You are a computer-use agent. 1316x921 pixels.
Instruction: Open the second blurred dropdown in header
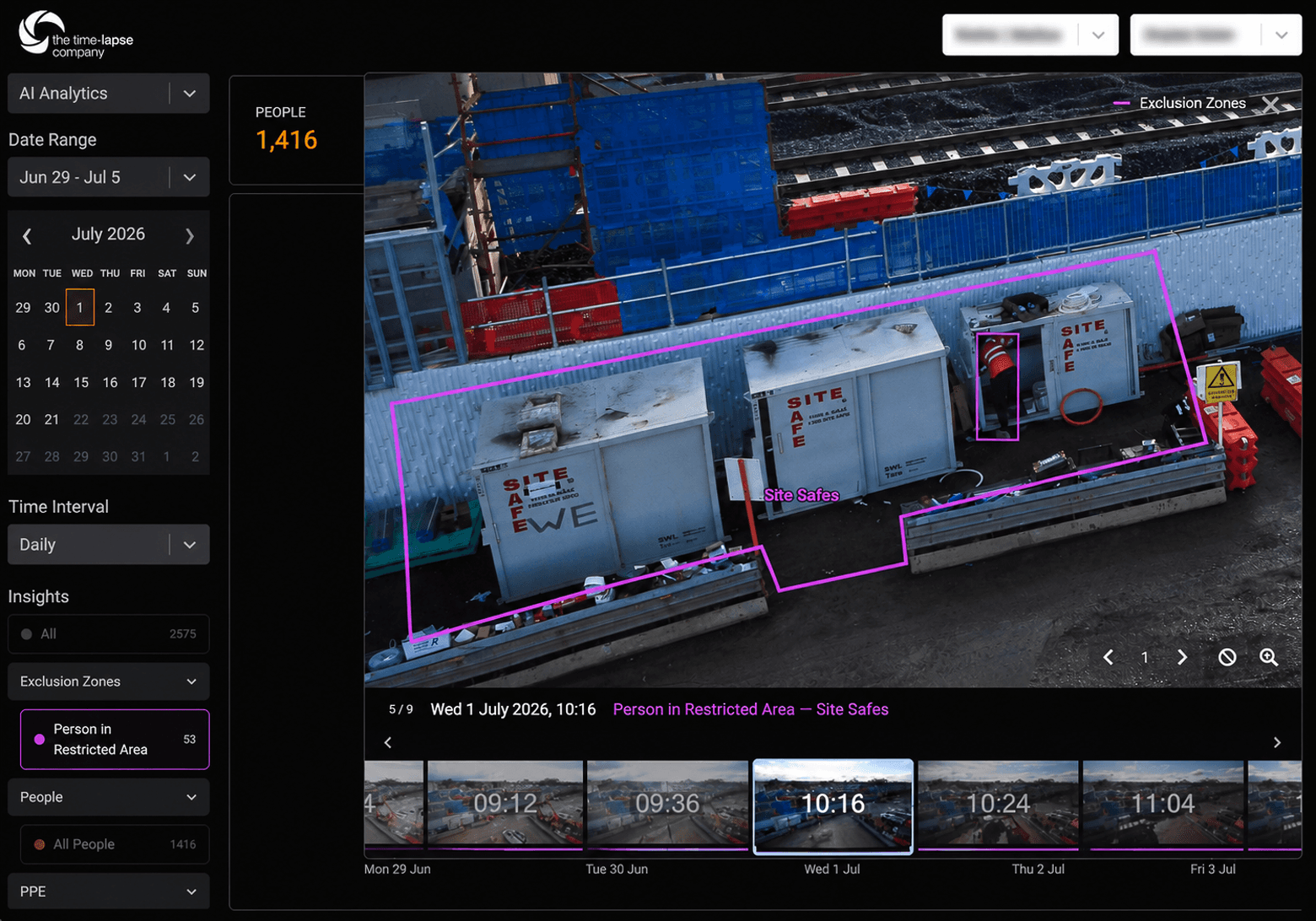(1216, 35)
